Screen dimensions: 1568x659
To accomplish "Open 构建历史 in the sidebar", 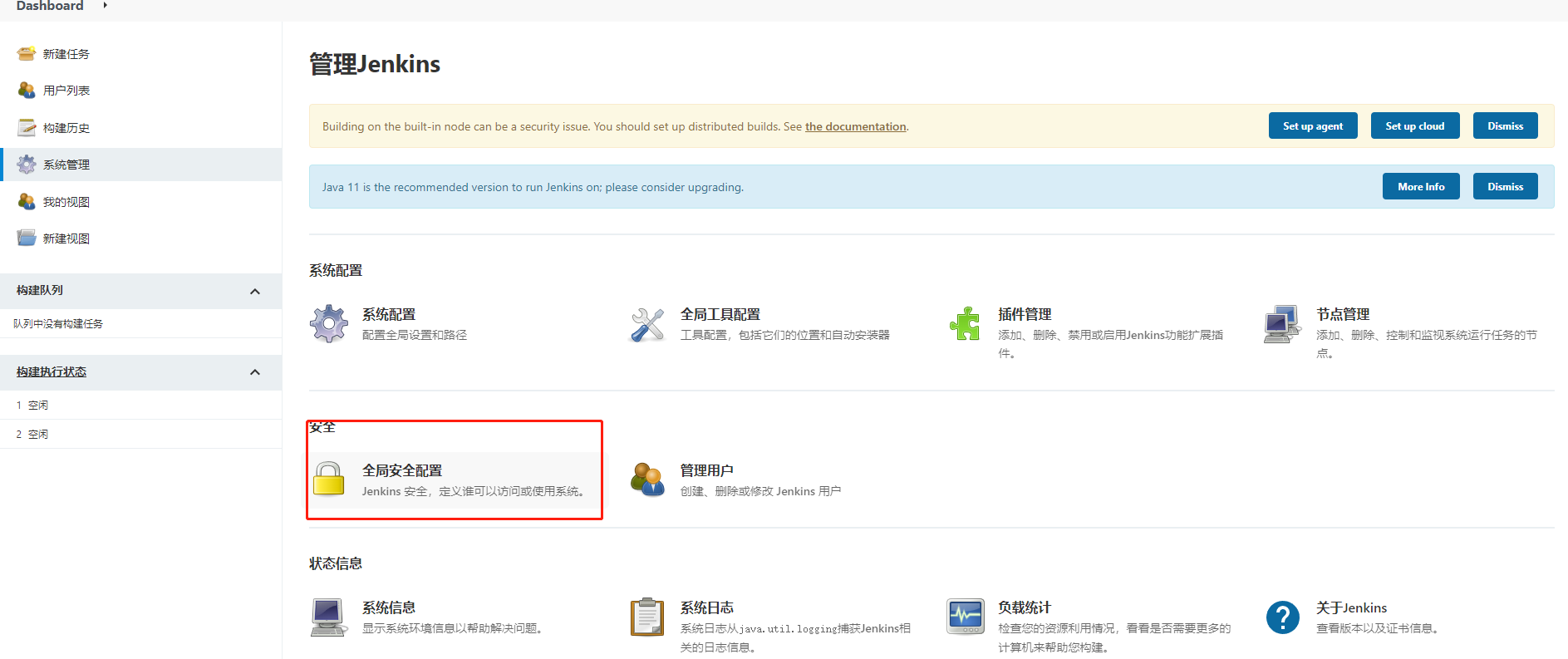I will 66,128.
